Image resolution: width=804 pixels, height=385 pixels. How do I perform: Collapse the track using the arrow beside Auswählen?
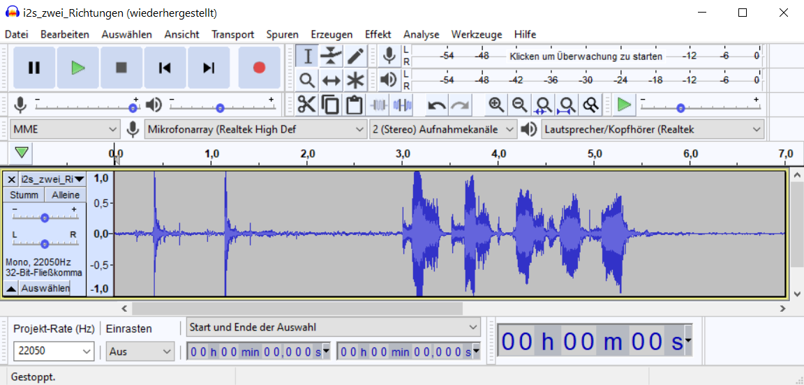11,289
